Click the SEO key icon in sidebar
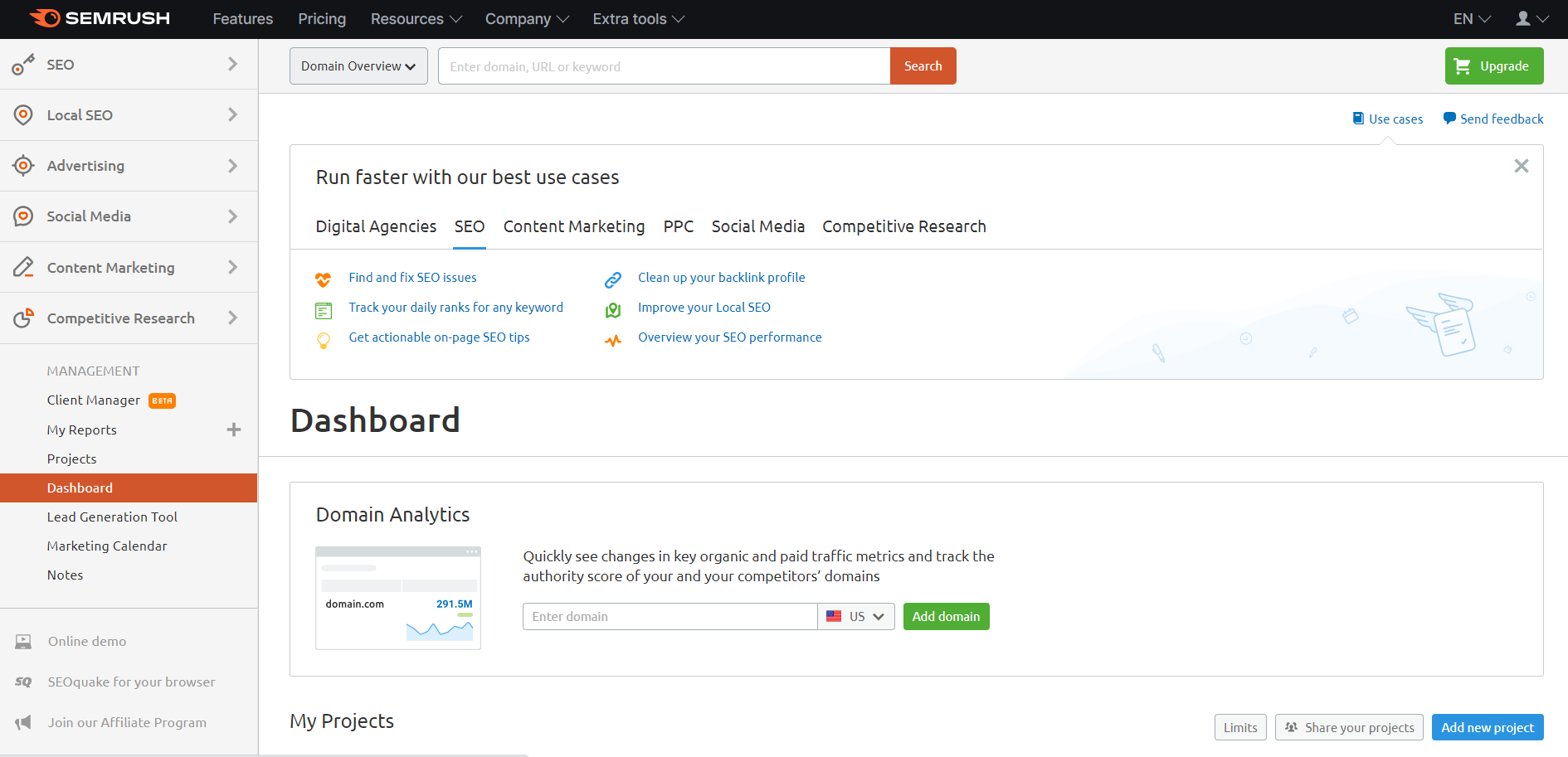Image resolution: width=1568 pixels, height=757 pixels. pos(23,65)
